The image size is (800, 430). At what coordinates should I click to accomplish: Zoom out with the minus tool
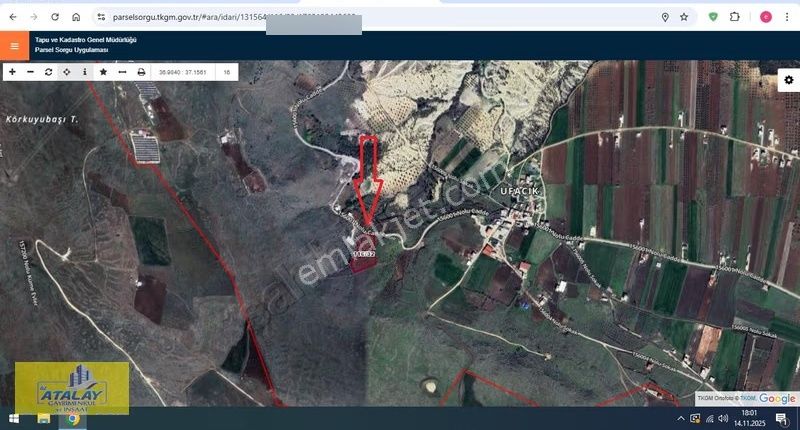pyautogui.click(x=30, y=72)
